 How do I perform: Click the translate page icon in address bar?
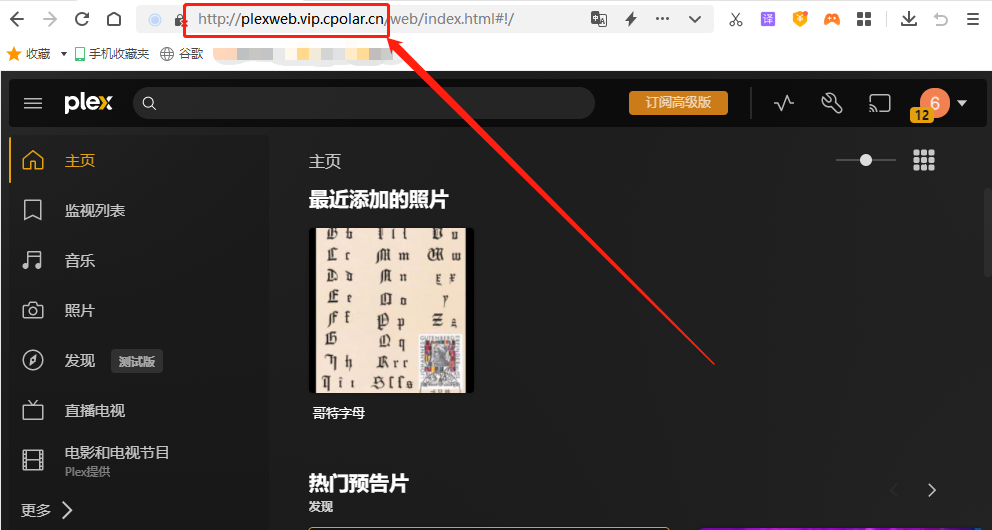(x=598, y=19)
